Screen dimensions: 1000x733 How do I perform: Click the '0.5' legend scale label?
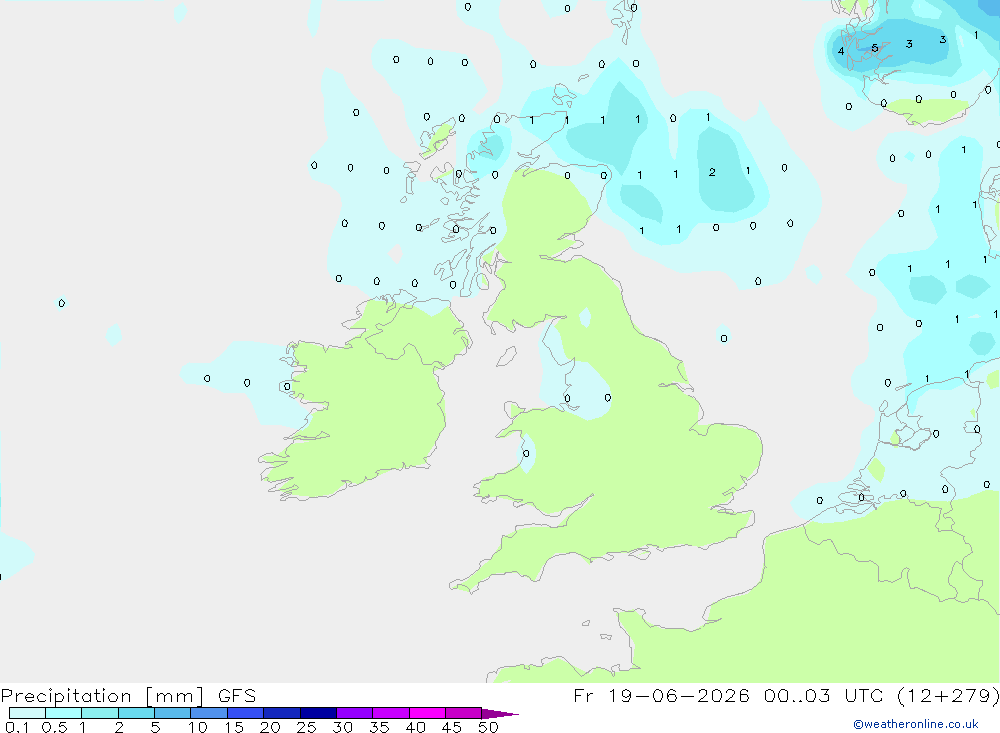point(54,727)
